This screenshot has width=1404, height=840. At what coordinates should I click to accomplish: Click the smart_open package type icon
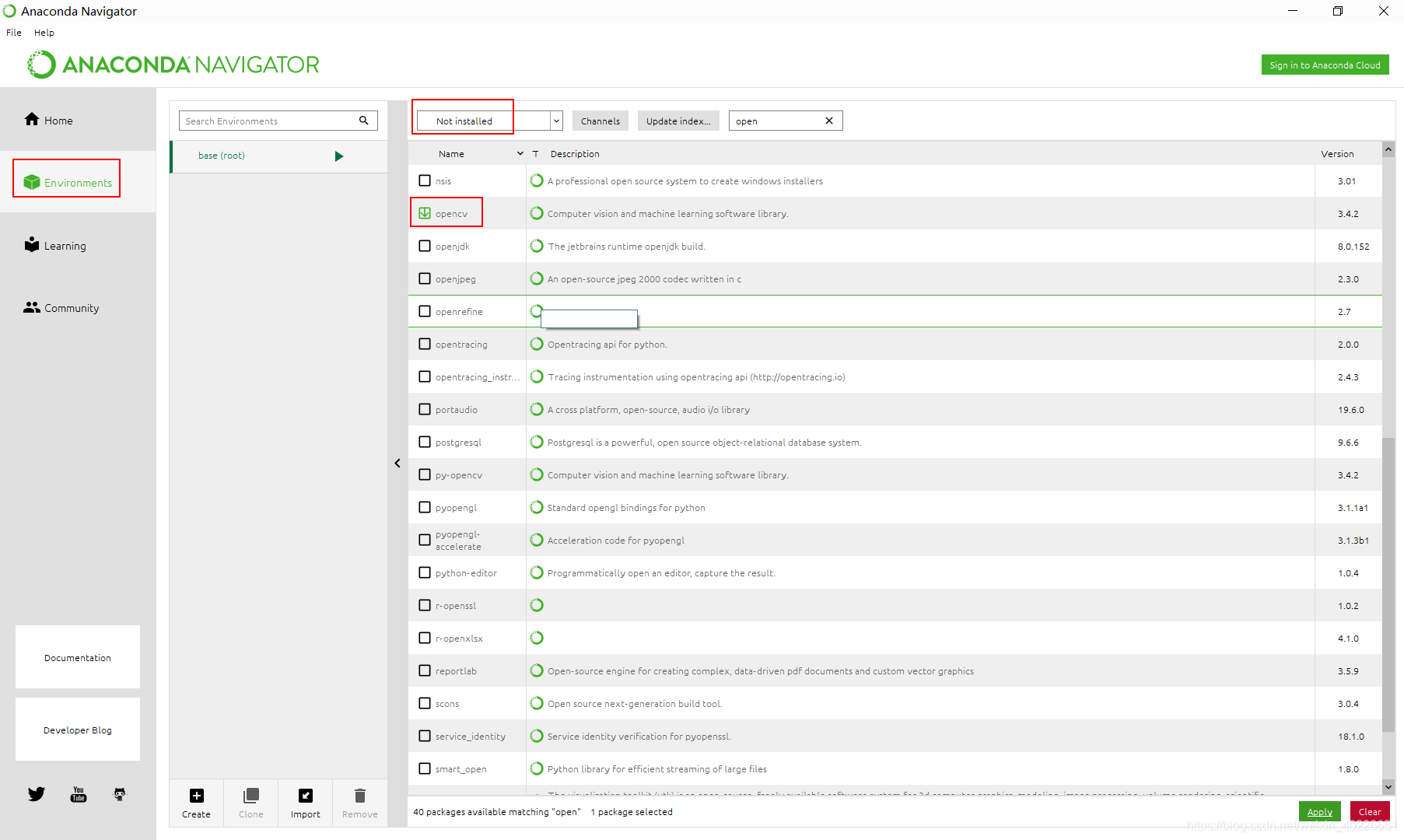pos(537,768)
